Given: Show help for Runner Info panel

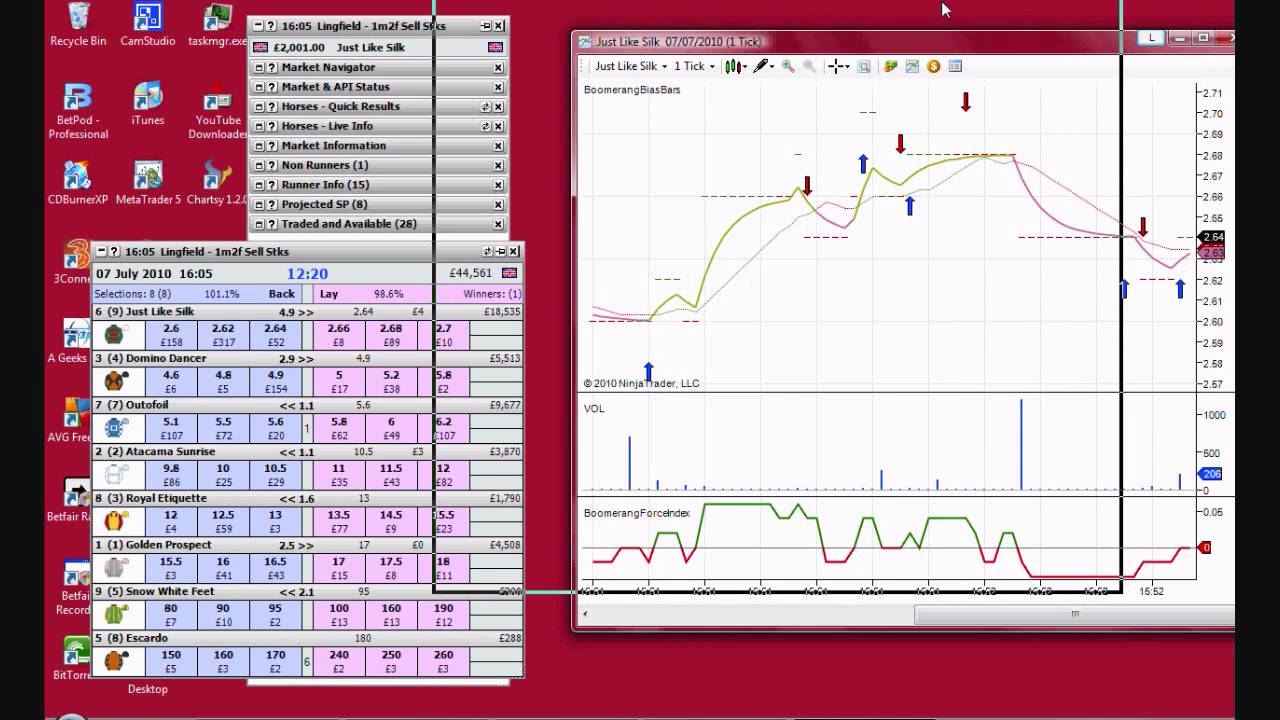Looking at the screenshot, I should 271,185.
